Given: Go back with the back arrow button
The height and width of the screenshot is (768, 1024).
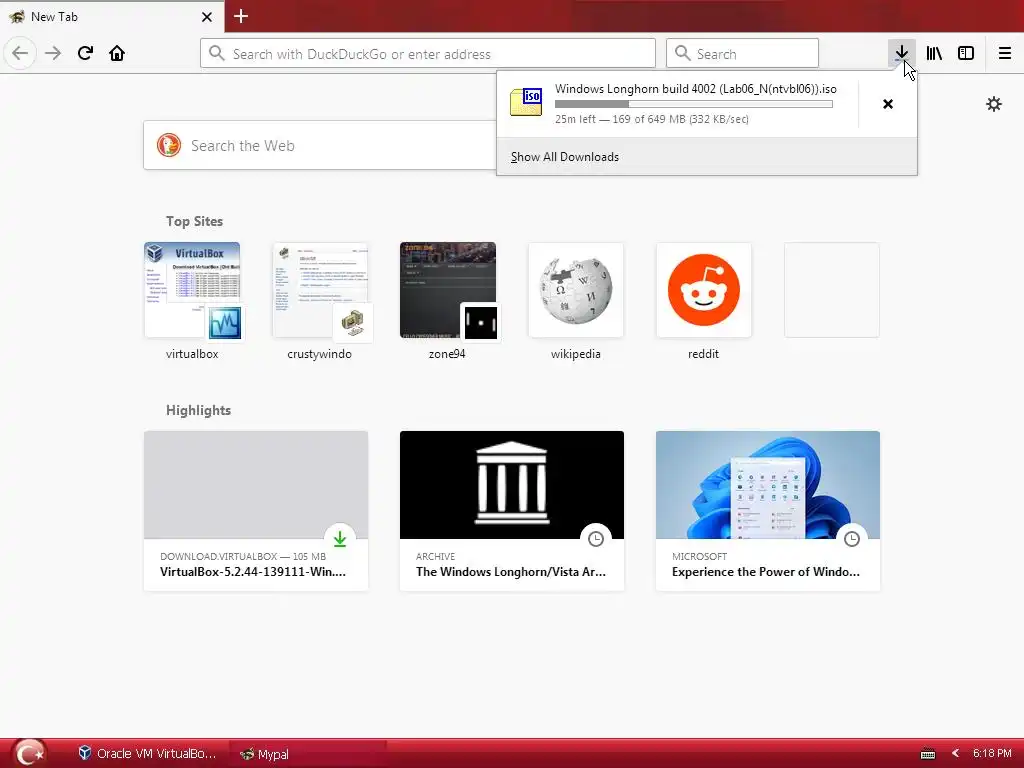Looking at the screenshot, I should coord(20,53).
